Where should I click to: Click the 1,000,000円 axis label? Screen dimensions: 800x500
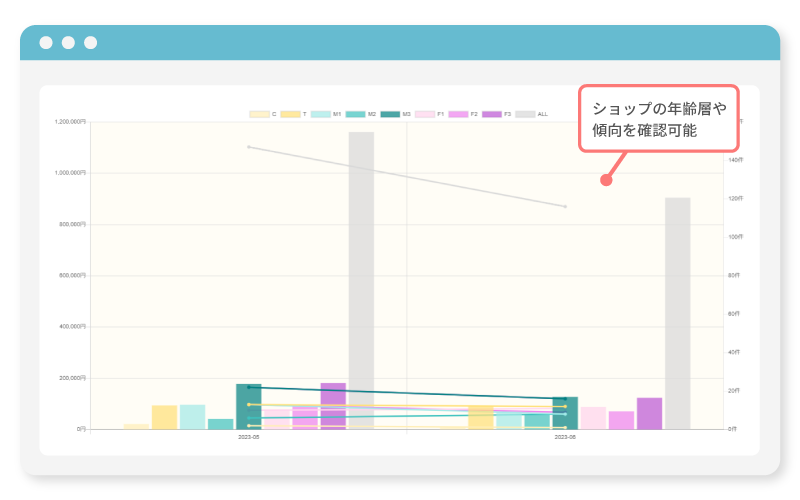click(x=70, y=173)
